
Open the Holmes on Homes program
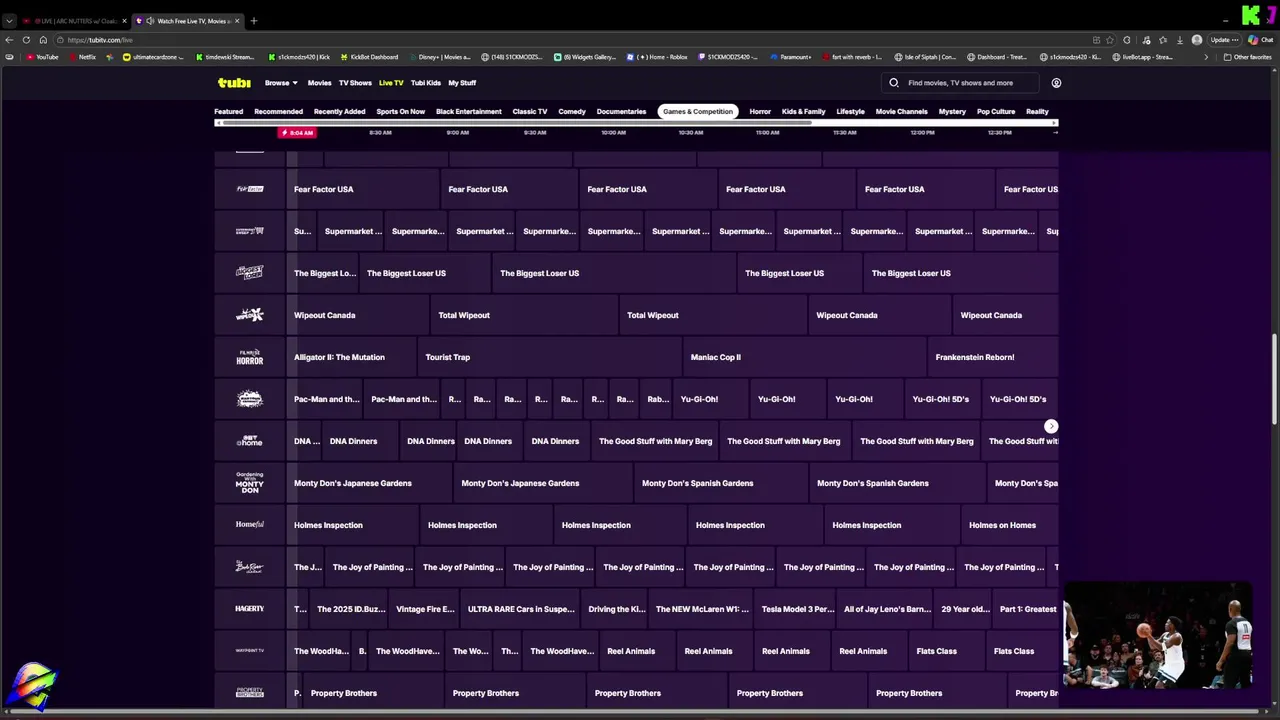pos(1009,525)
